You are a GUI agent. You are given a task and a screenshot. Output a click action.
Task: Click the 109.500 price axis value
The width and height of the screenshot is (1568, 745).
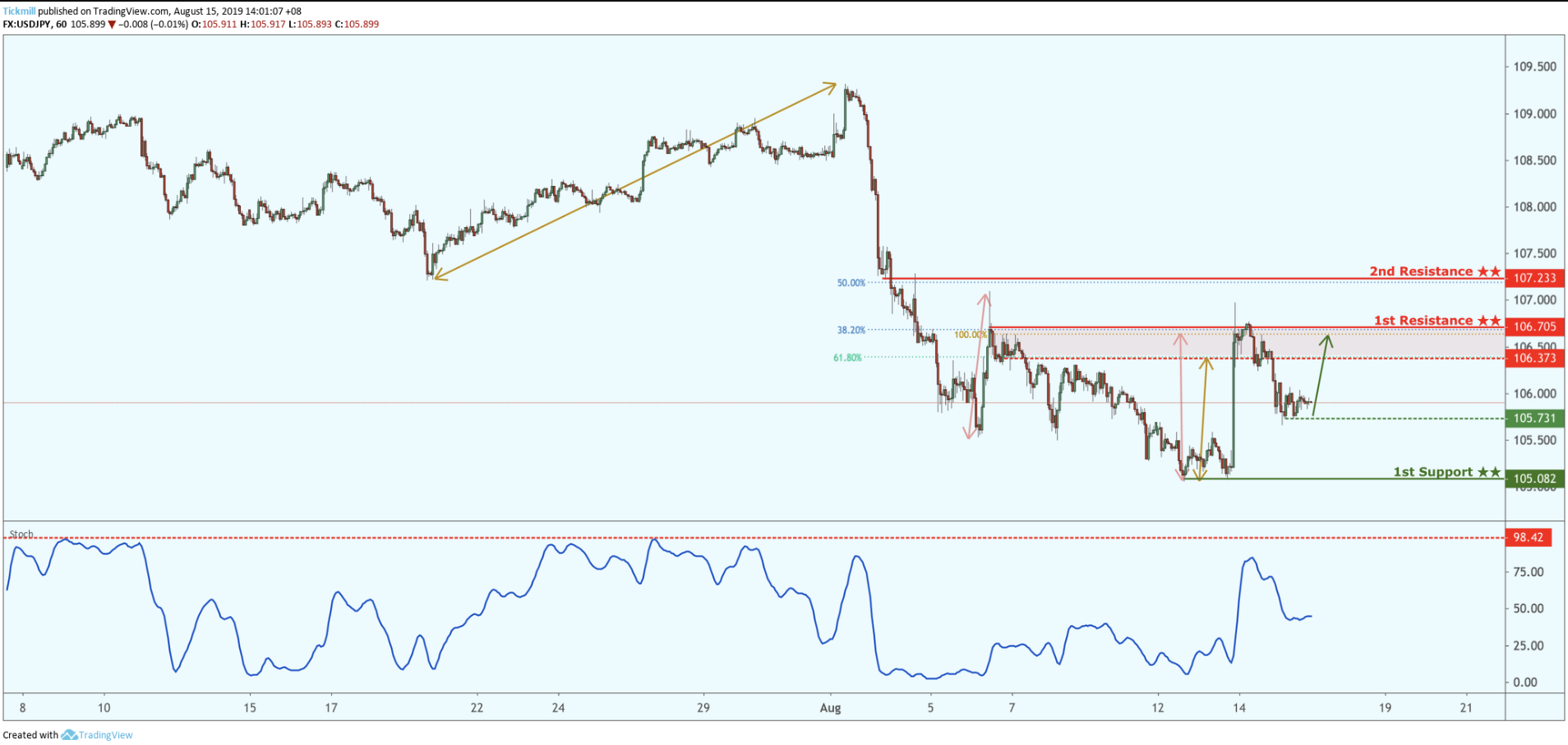pos(1535,67)
